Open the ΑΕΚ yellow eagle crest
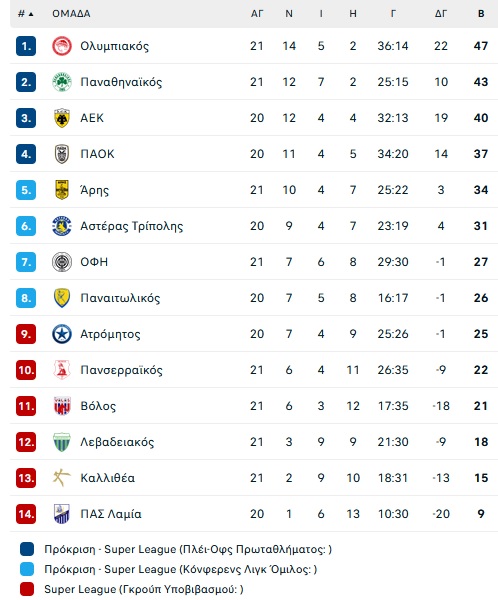The height and width of the screenshot is (600, 498). tap(62, 118)
